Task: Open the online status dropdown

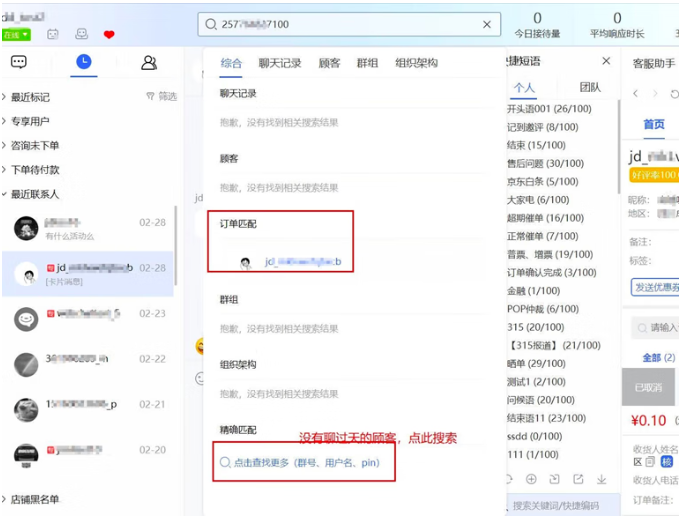Action: (x=16, y=35)
